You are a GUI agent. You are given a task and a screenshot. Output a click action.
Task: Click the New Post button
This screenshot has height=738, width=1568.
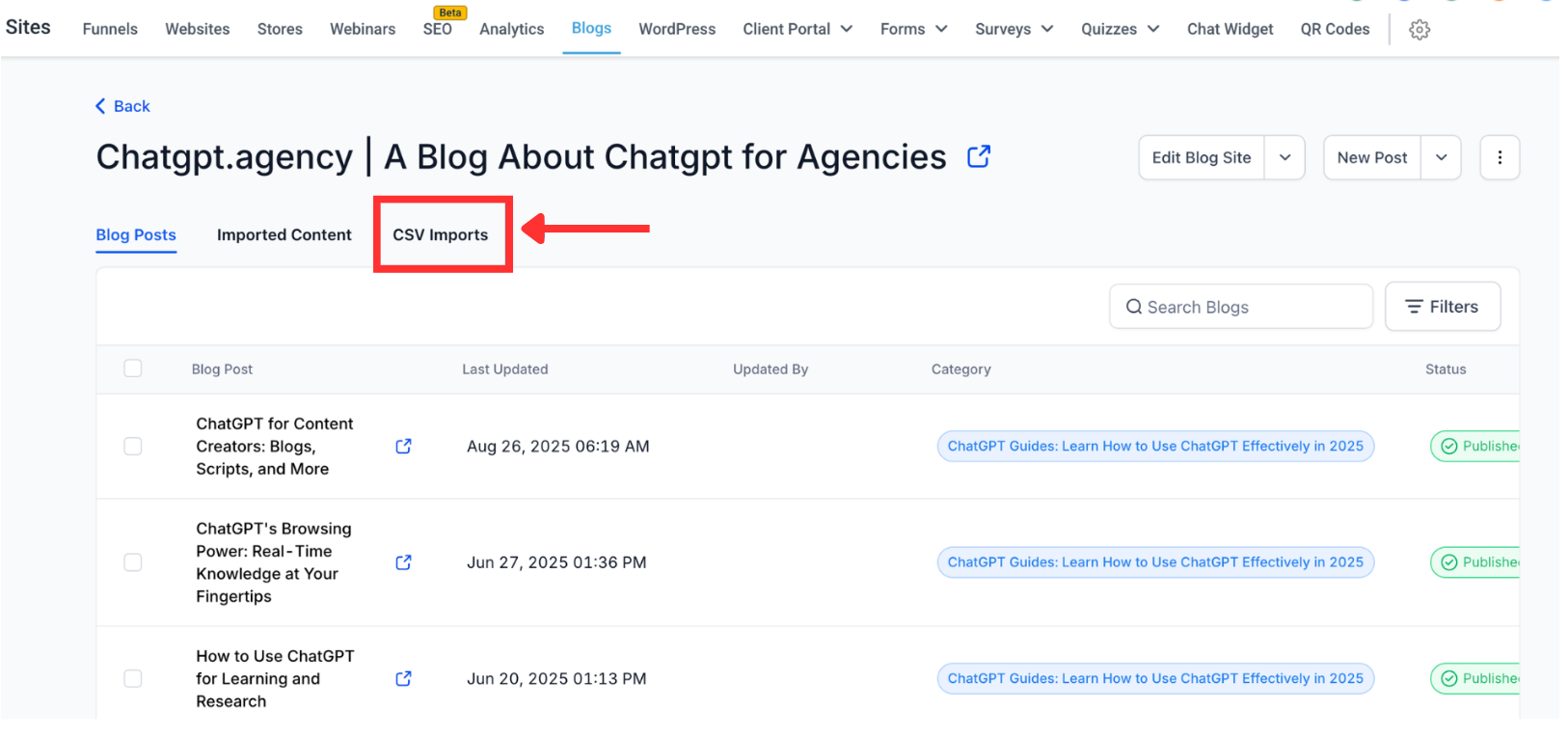pos(1371,157)
